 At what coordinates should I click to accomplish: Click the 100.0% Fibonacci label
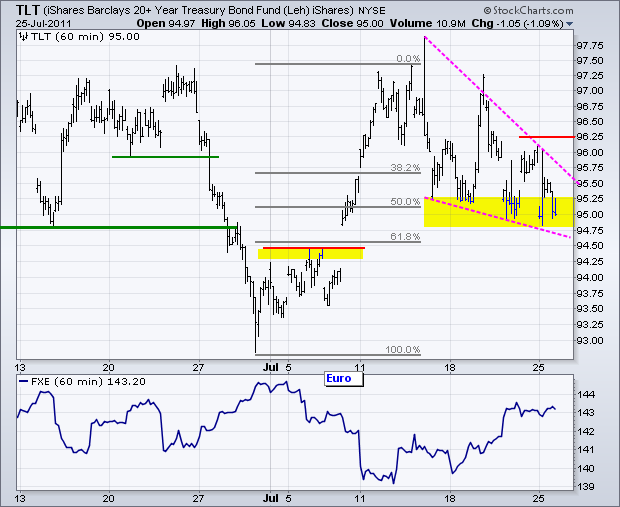click(x=403, y=350)
